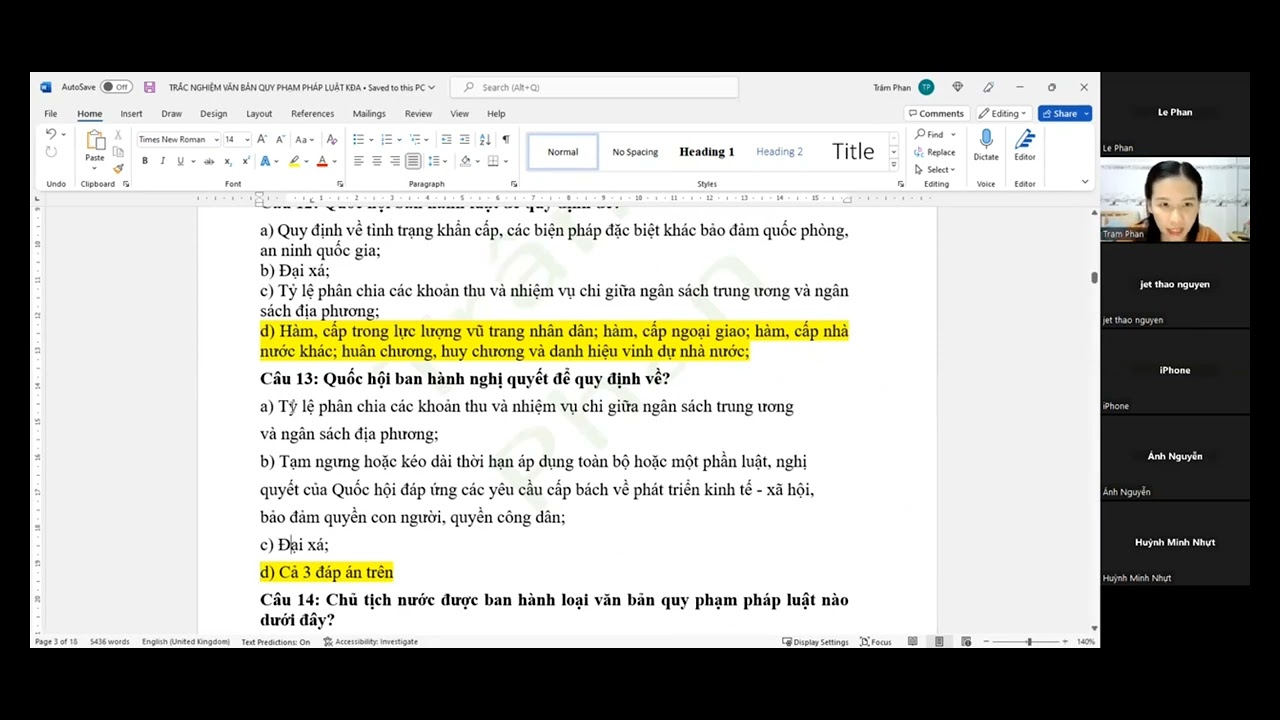1280x720 pixels.
Task: Increase font size with grow font icon
Action: point(262,139)
